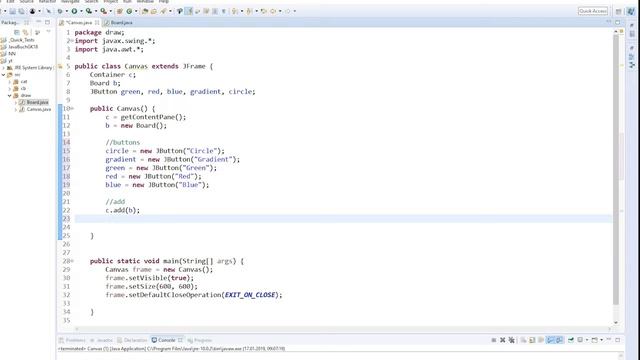Toggle the highlighted Mark Occurrences toolbar button
This screenshot has height=360, width=640.
pos(189,11)
